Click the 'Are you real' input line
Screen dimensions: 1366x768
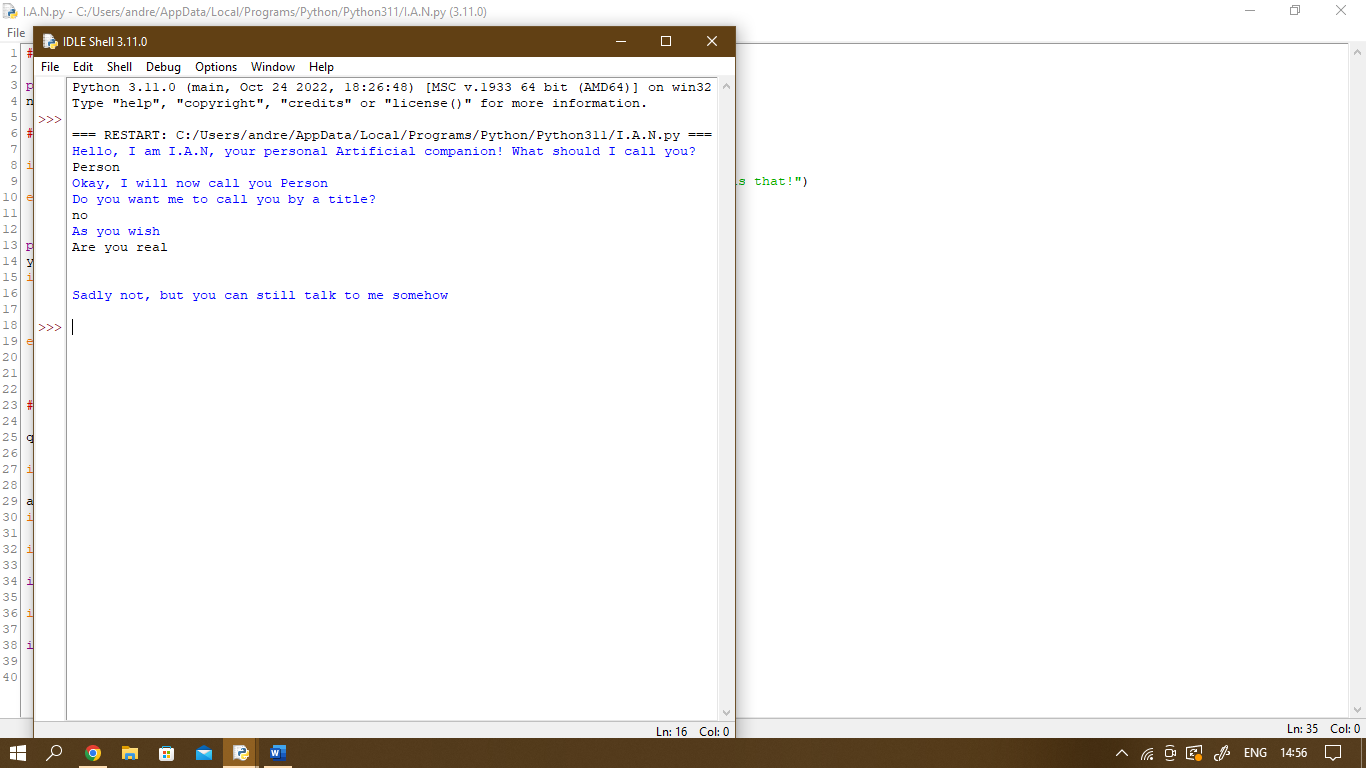click(x=120, y=247)
